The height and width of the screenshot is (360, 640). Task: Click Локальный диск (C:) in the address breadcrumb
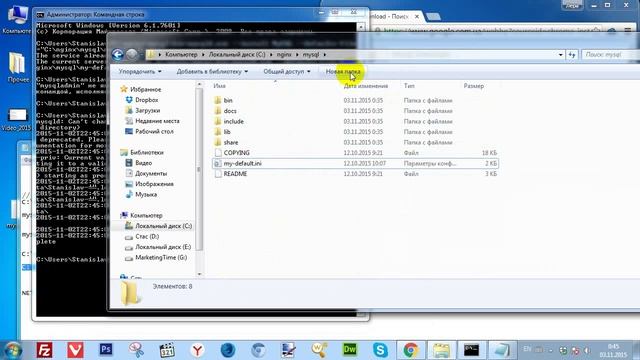237,54
